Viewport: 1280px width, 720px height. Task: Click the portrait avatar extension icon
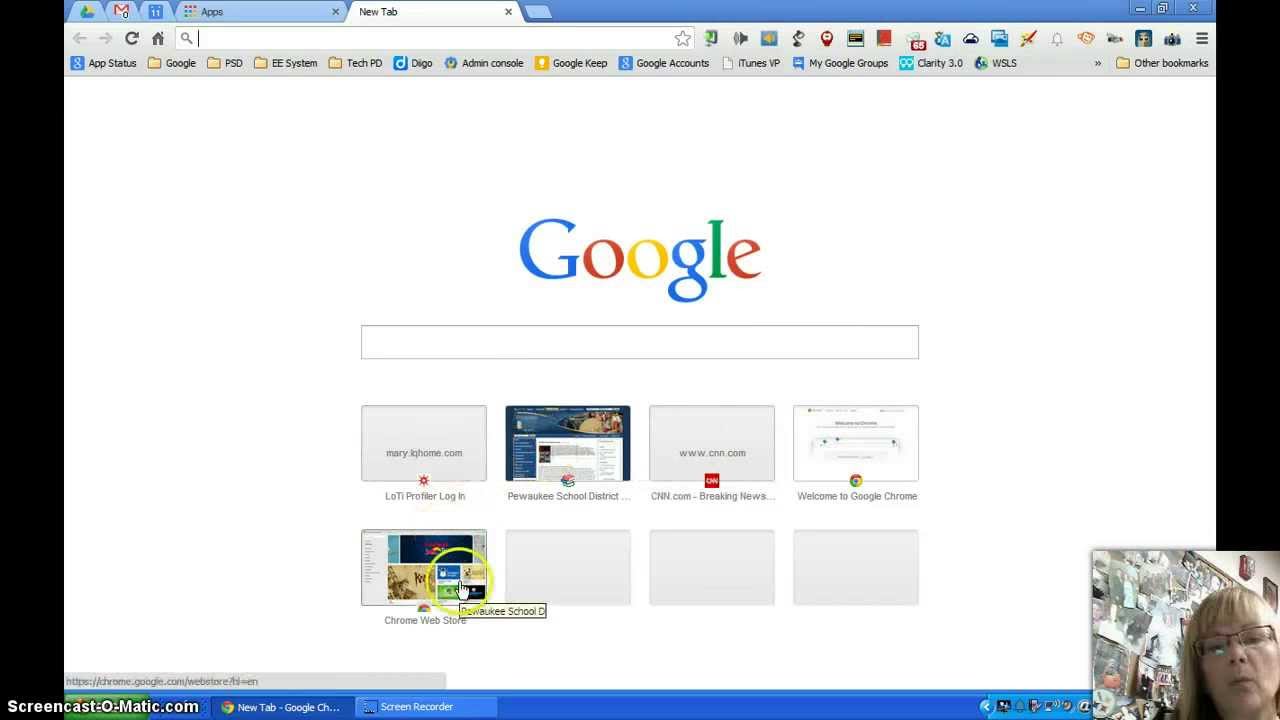(x=1144, y=38)
